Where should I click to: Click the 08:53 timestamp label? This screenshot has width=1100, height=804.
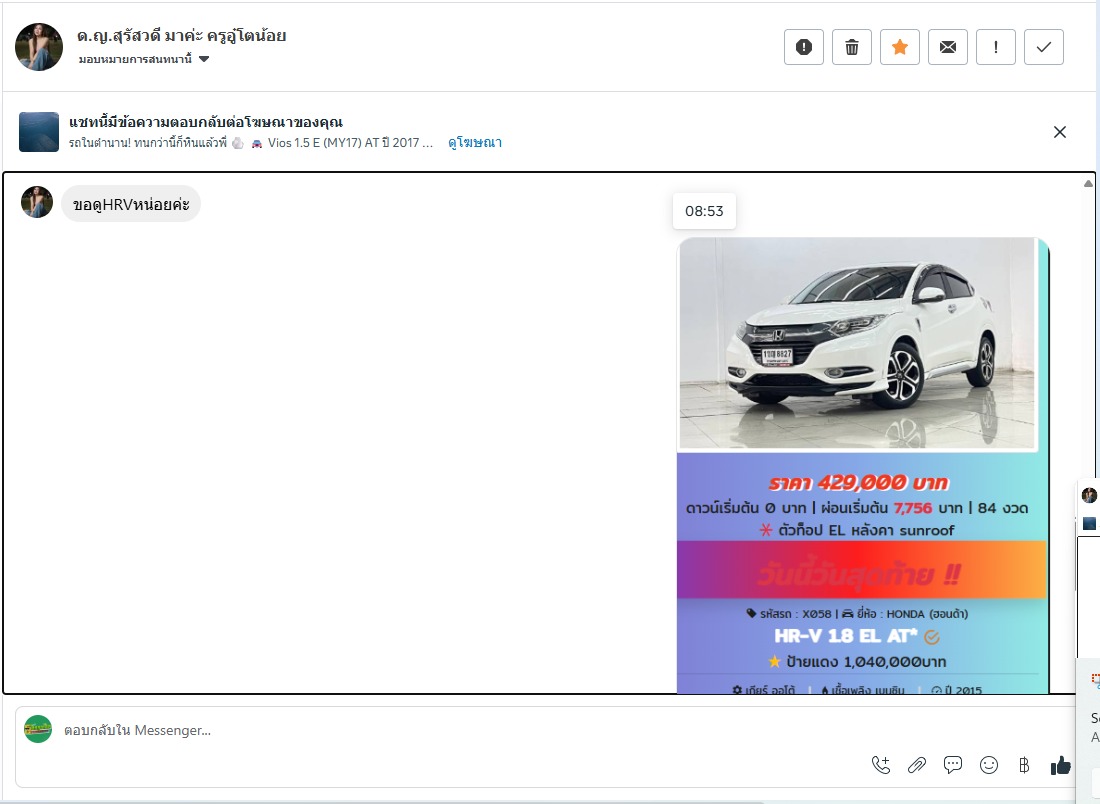coord(704,211)
